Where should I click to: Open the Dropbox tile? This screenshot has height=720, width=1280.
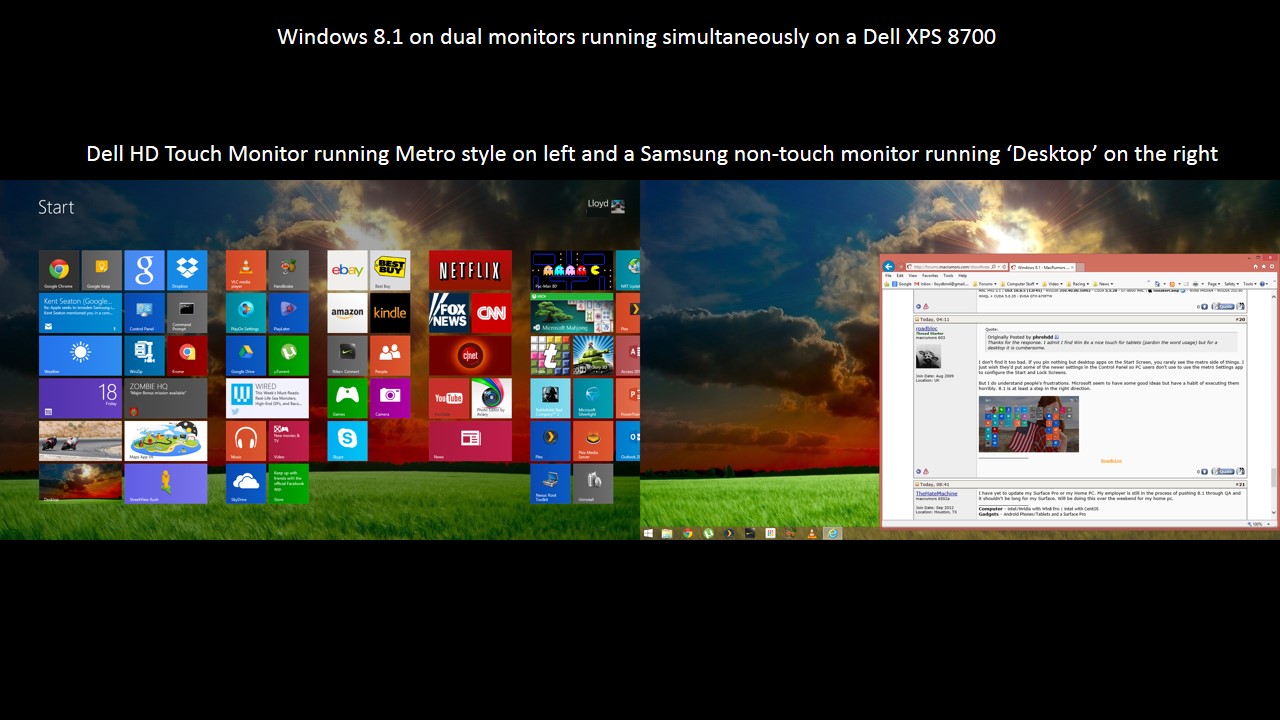tap(187, 270)
